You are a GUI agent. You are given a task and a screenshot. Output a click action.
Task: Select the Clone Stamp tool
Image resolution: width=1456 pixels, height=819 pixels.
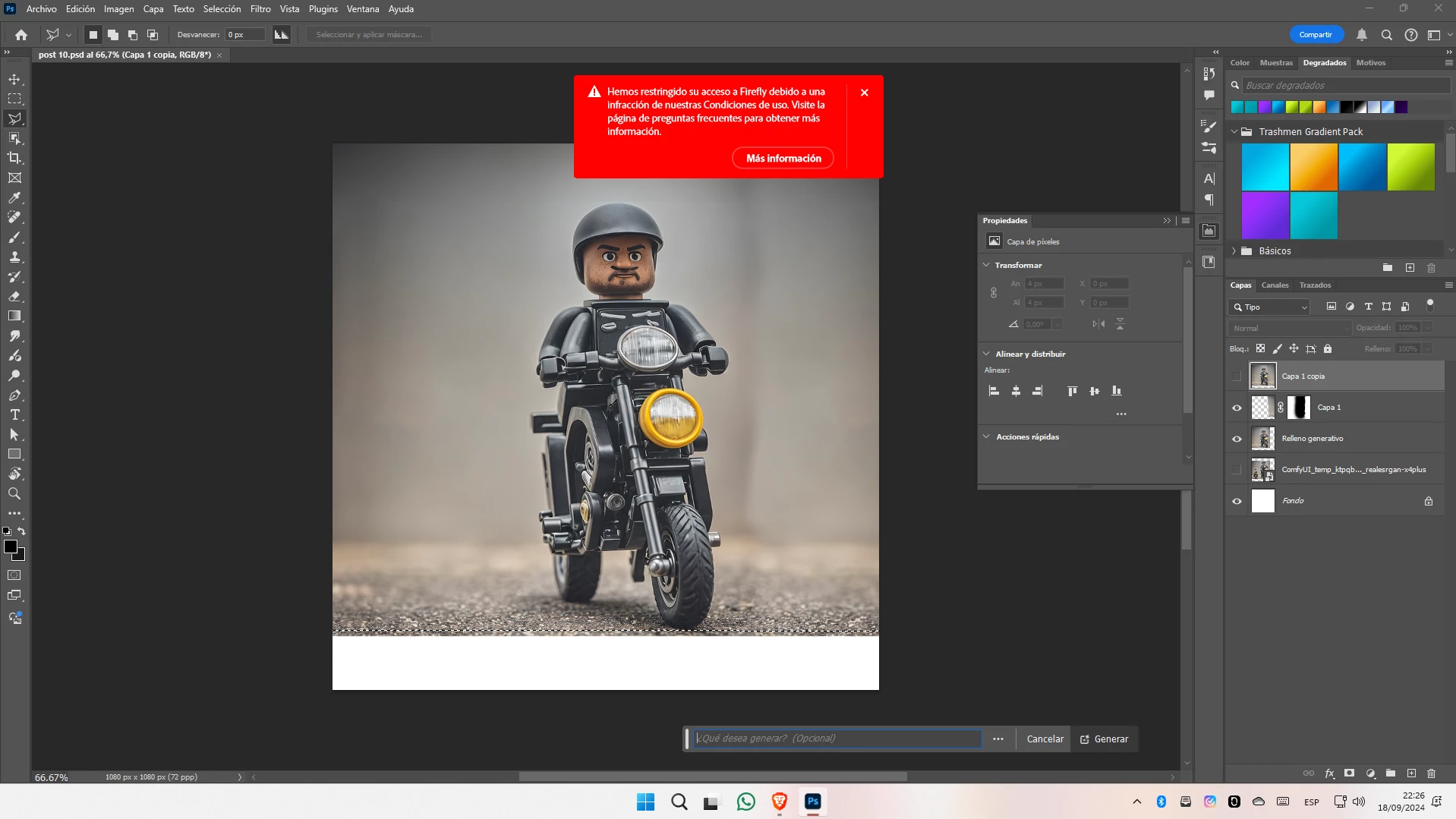tap(14, 257)
